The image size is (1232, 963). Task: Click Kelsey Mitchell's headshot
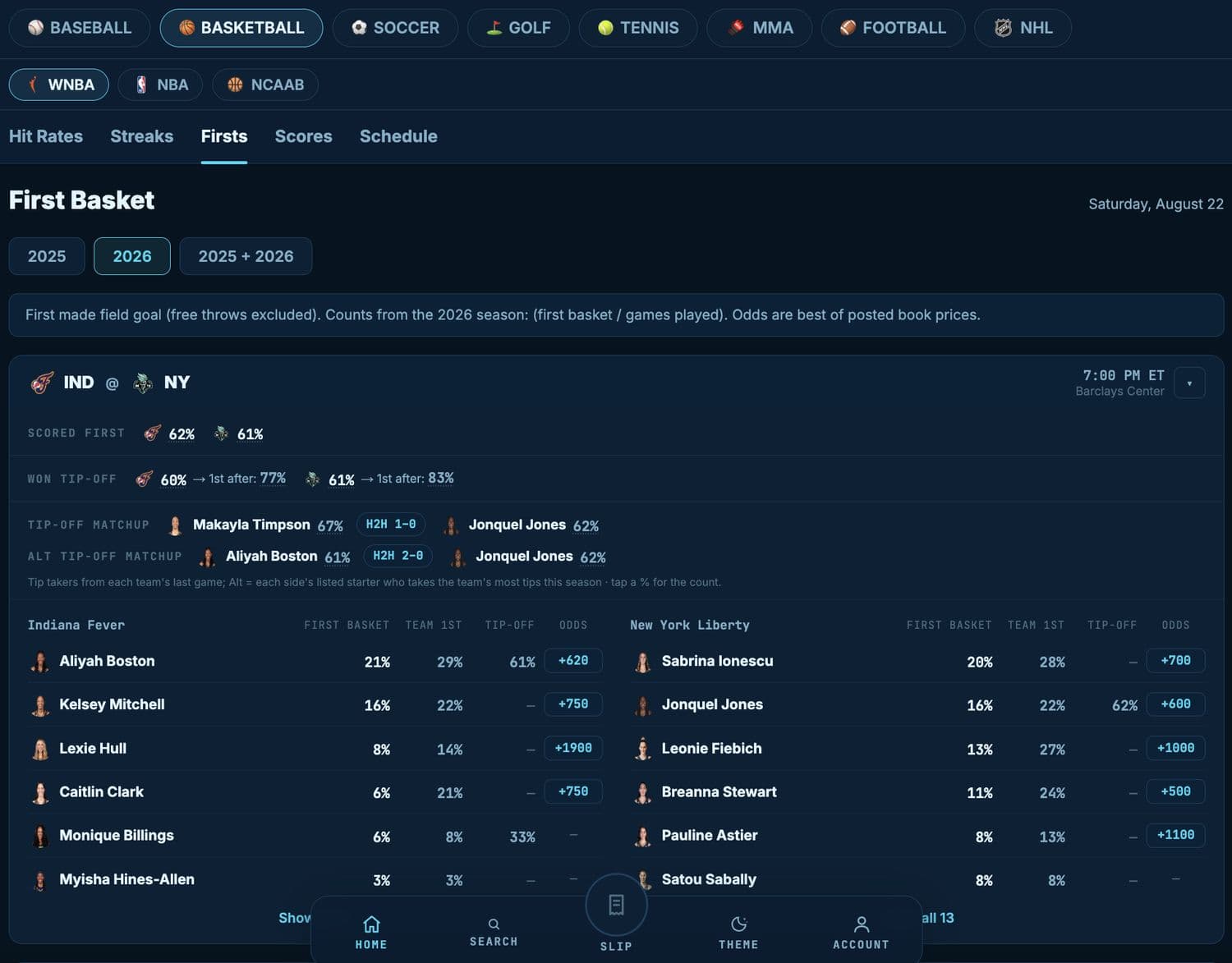click(x=39, y=705)
